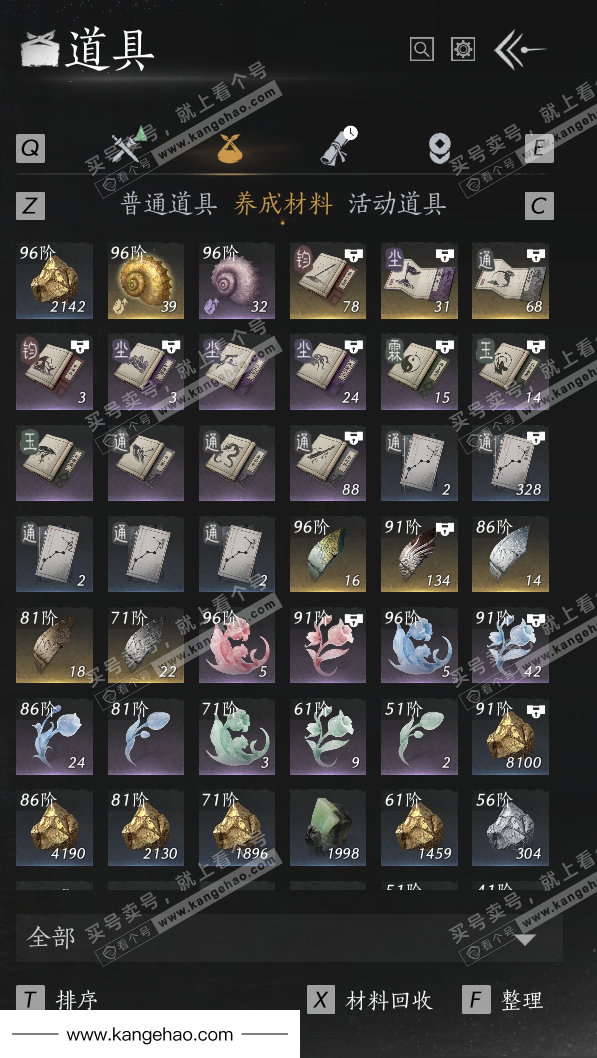This screenshot has width=597, height=1058.
Task: Select the 96阶 pink flower item
Action: (237, 646)
